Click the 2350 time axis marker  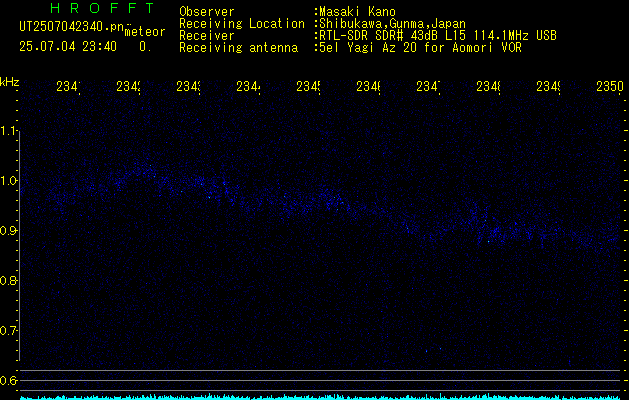[610, 86]
